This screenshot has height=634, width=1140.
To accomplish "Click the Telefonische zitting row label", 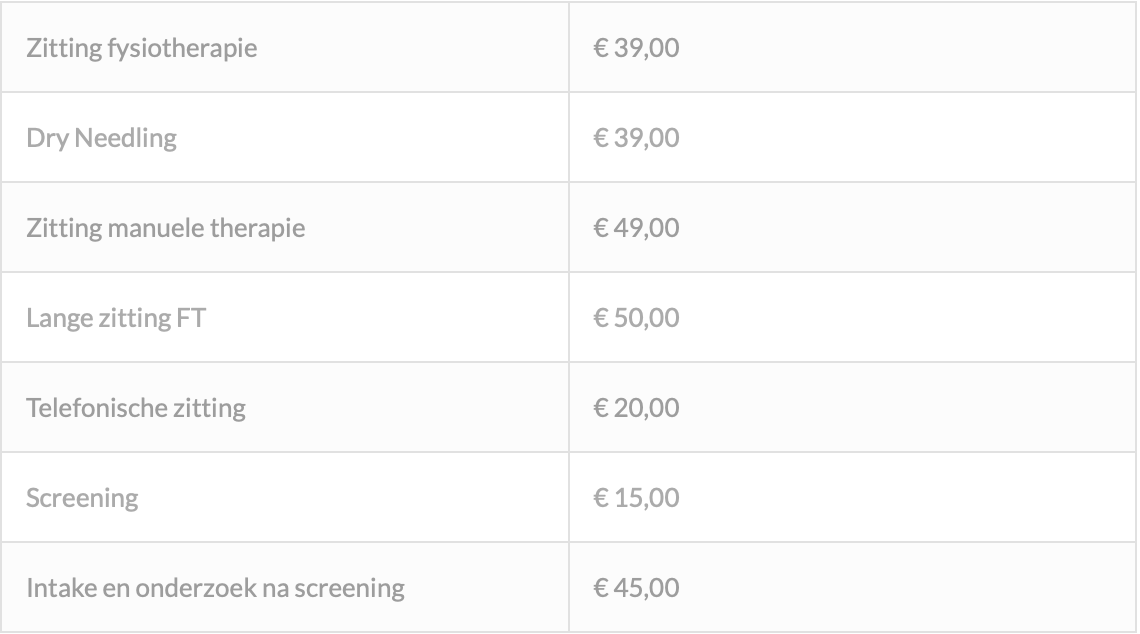I will coord(135,408).
